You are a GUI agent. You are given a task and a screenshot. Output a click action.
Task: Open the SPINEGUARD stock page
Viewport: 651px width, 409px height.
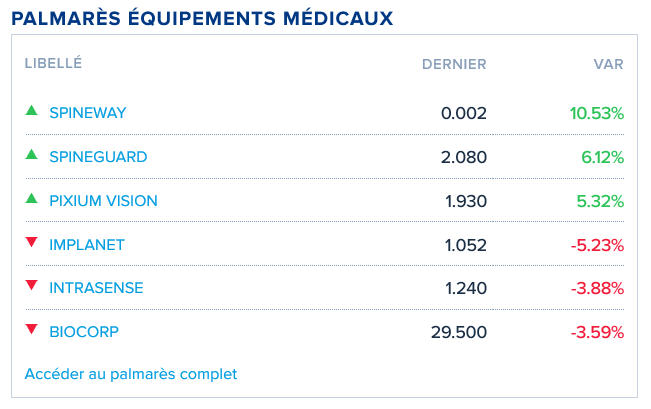98,157
